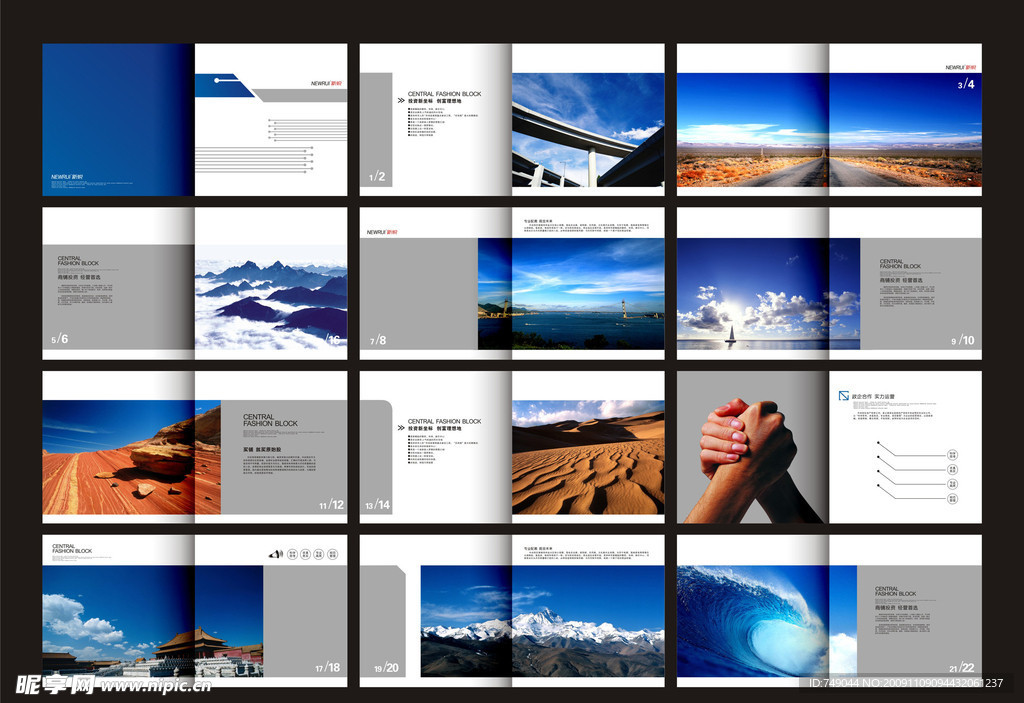This screenshot has width=1024, height=703.
Task: Click page number 17/18
Action: (x=328, y=668)
